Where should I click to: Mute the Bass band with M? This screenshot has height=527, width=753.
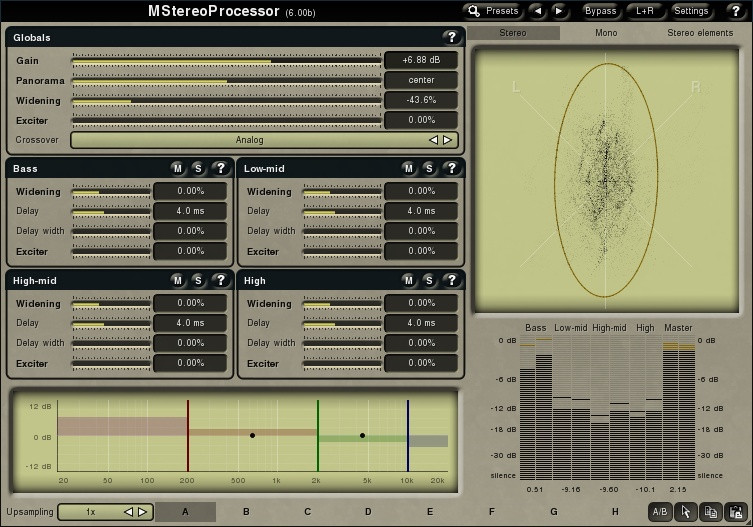(178, 169)
